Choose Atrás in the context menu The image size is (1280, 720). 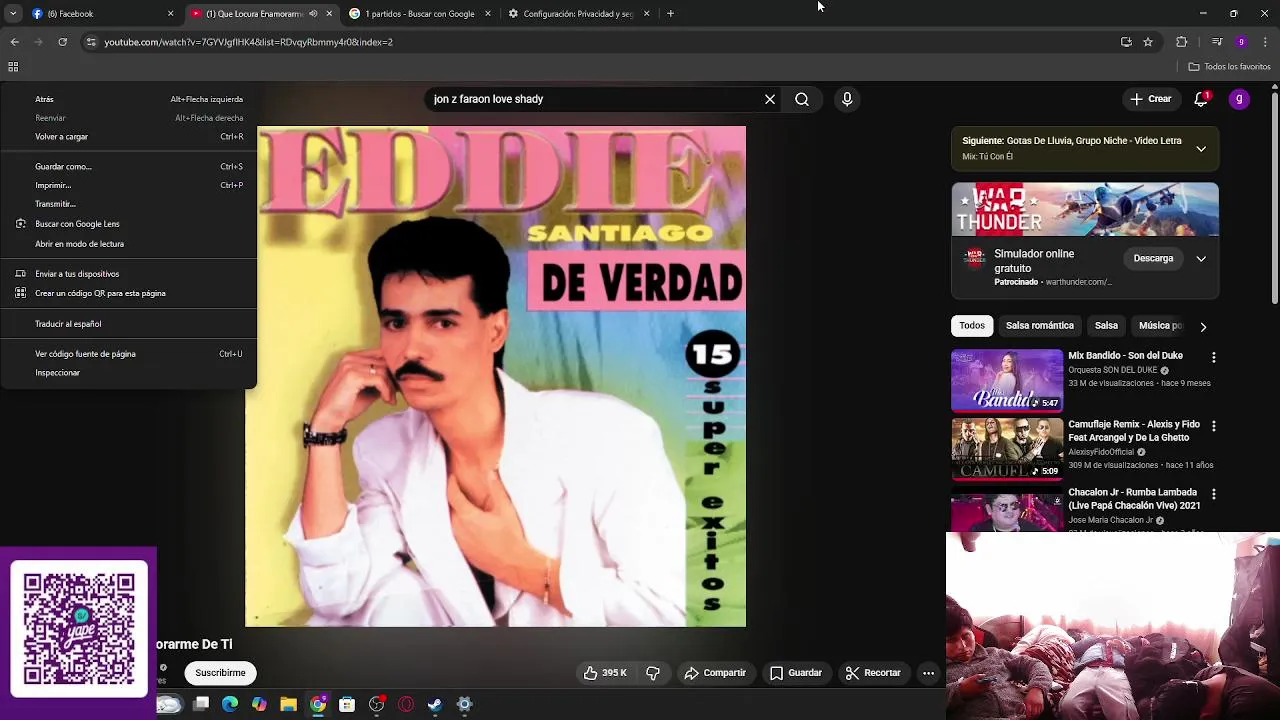tap(128, 99)
